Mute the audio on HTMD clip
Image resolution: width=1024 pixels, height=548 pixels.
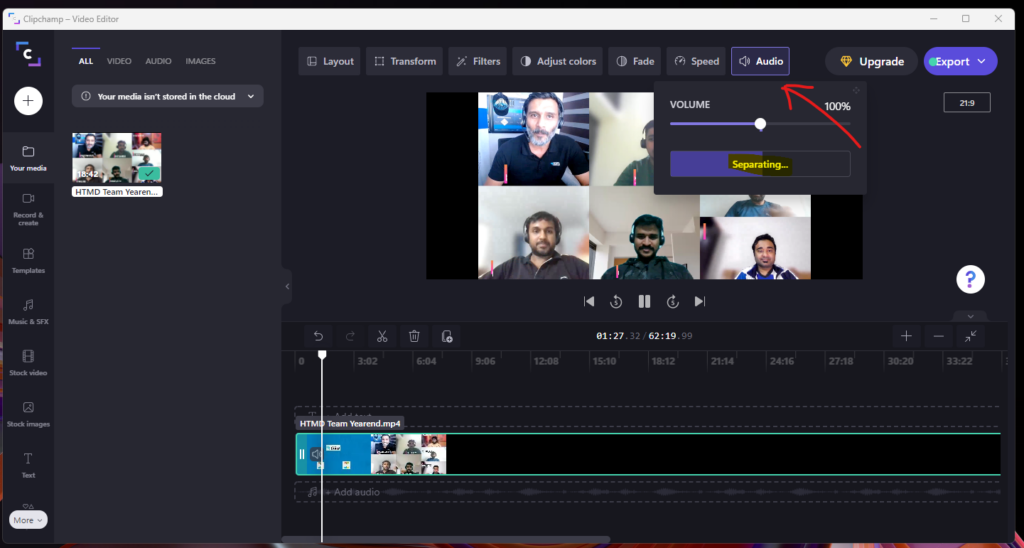tap(317, 454)
